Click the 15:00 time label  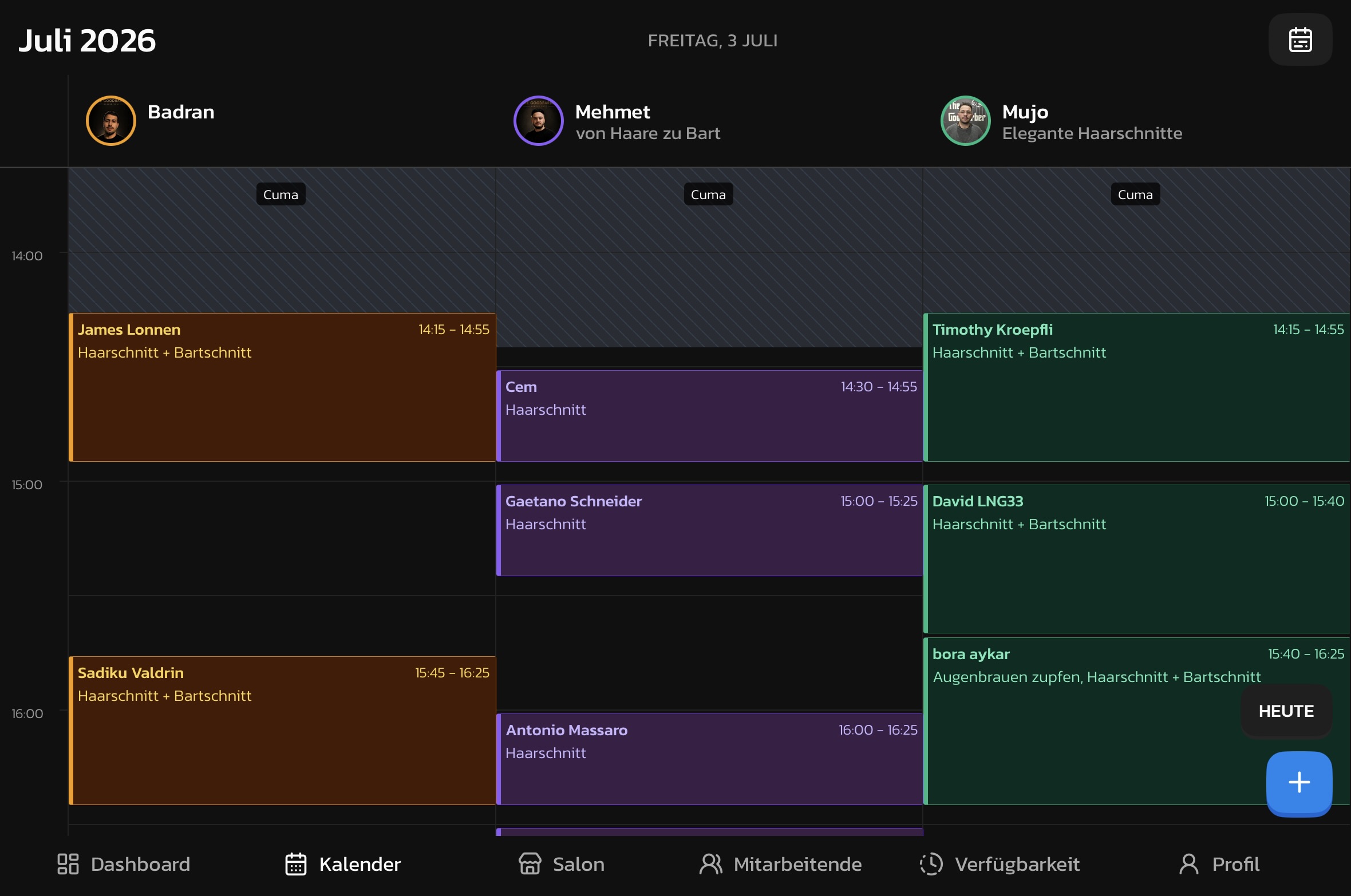(x=27, y=485)
